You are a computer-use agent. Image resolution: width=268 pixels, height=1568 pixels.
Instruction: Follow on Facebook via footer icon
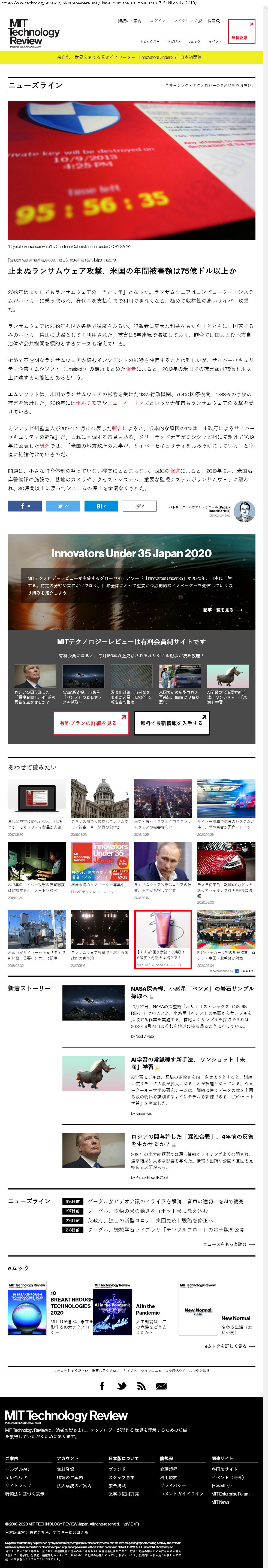point(102,1386)
